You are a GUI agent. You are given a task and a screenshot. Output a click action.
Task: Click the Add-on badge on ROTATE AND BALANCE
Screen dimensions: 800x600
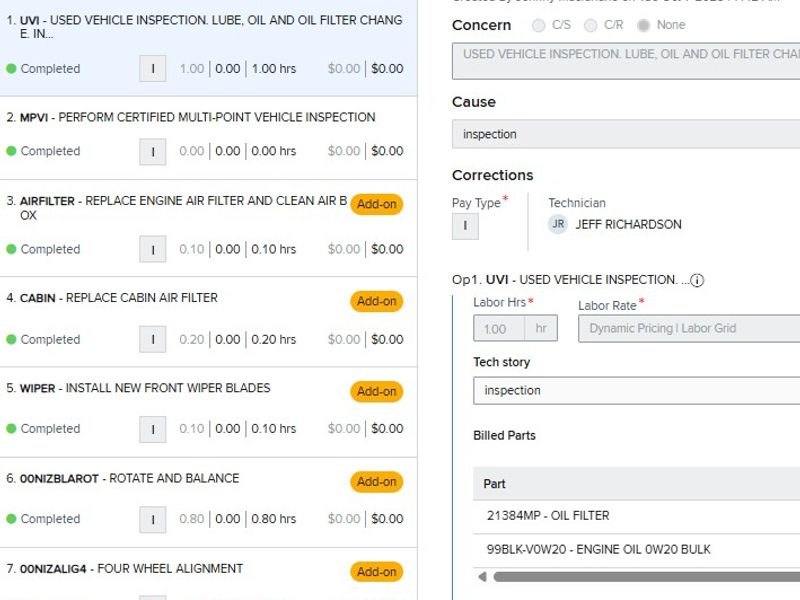[x=376, y=482]
